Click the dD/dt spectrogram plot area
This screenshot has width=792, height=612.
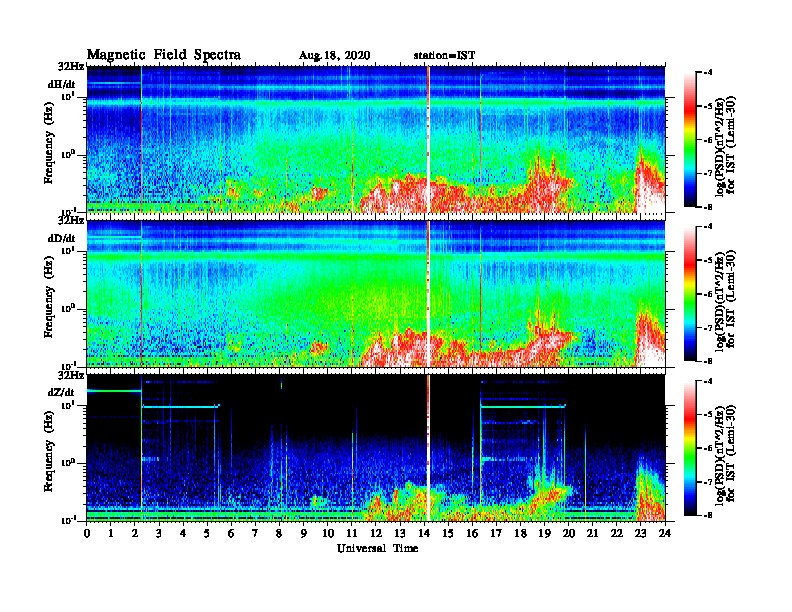(x=376, y=293)
